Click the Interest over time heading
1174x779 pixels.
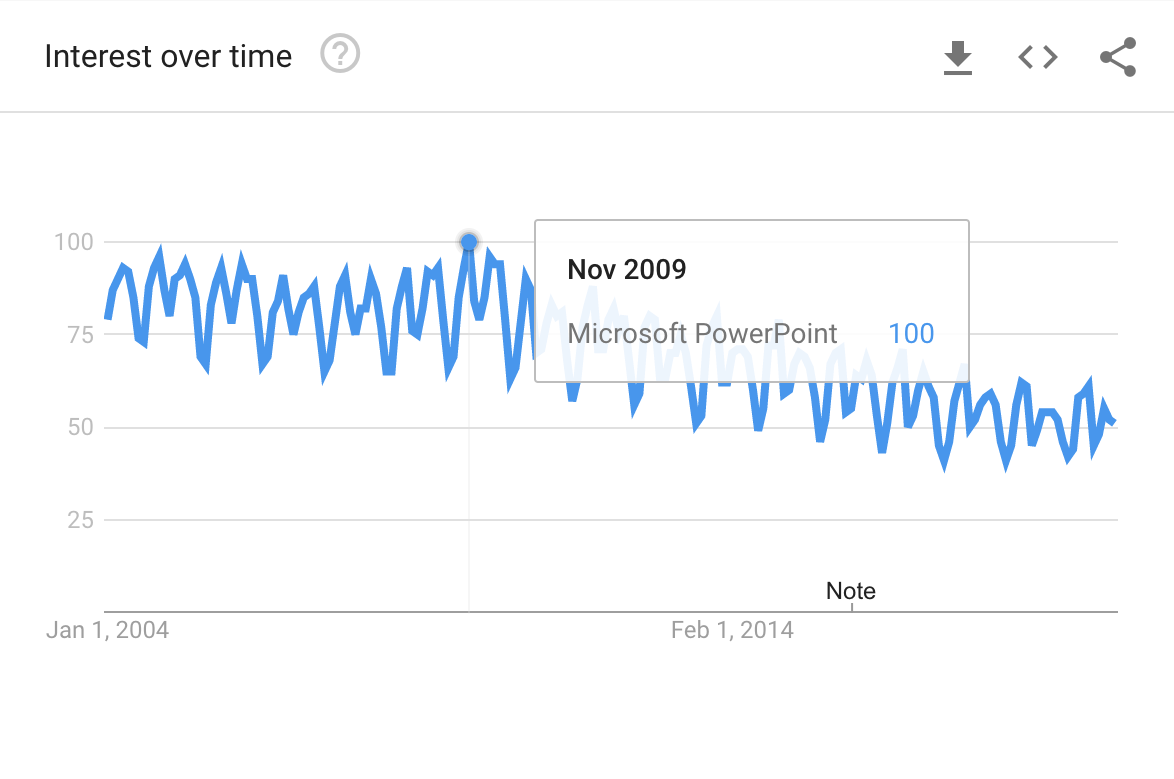coord(168,56)
